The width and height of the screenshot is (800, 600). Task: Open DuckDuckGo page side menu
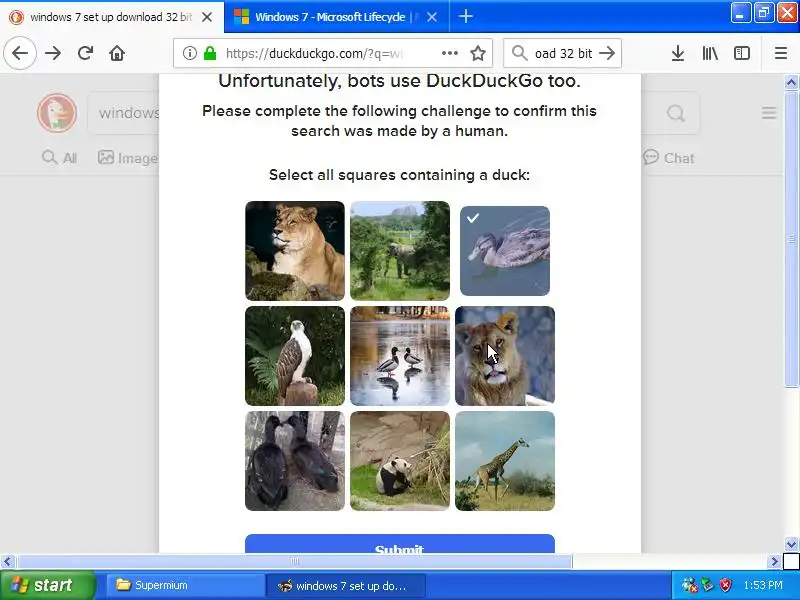(769, 113)
